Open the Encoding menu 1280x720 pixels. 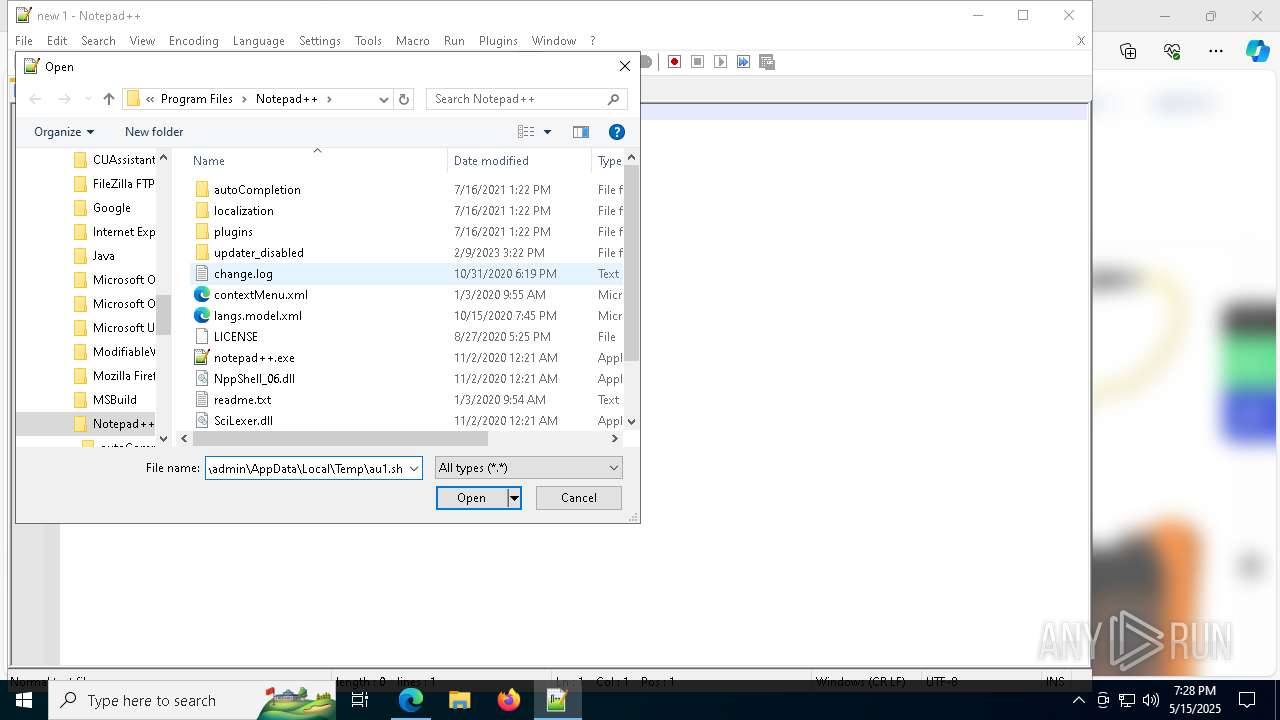(193, 41)
